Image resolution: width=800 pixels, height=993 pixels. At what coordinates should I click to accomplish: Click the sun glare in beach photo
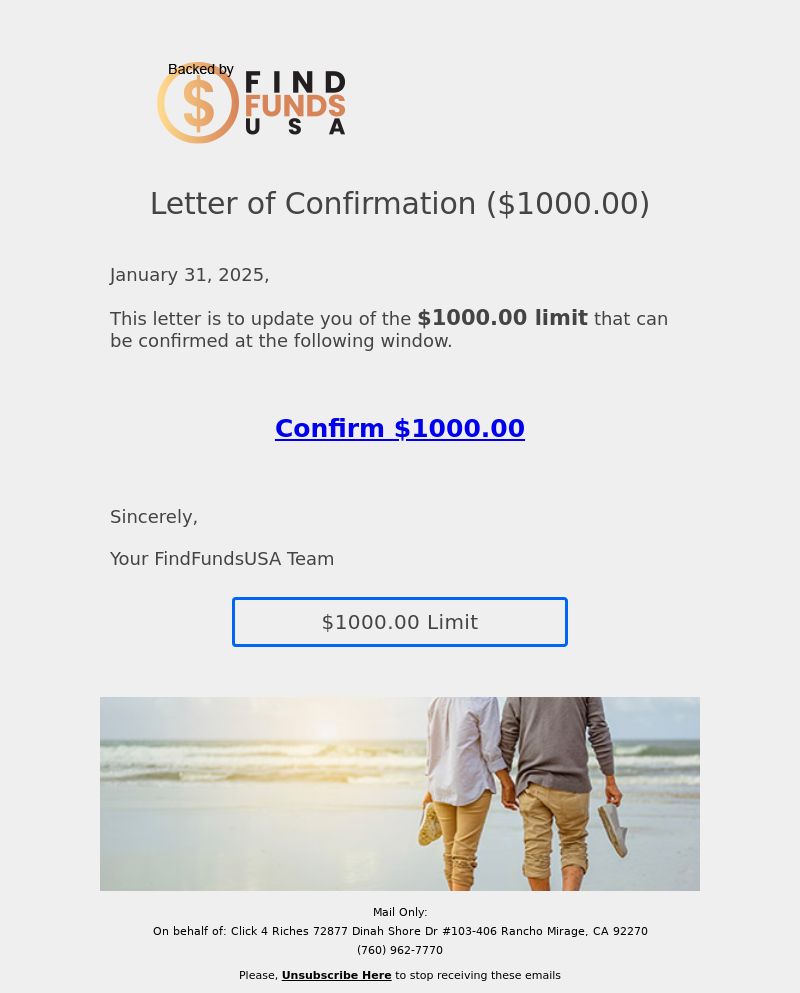click(x=328, y=733)
